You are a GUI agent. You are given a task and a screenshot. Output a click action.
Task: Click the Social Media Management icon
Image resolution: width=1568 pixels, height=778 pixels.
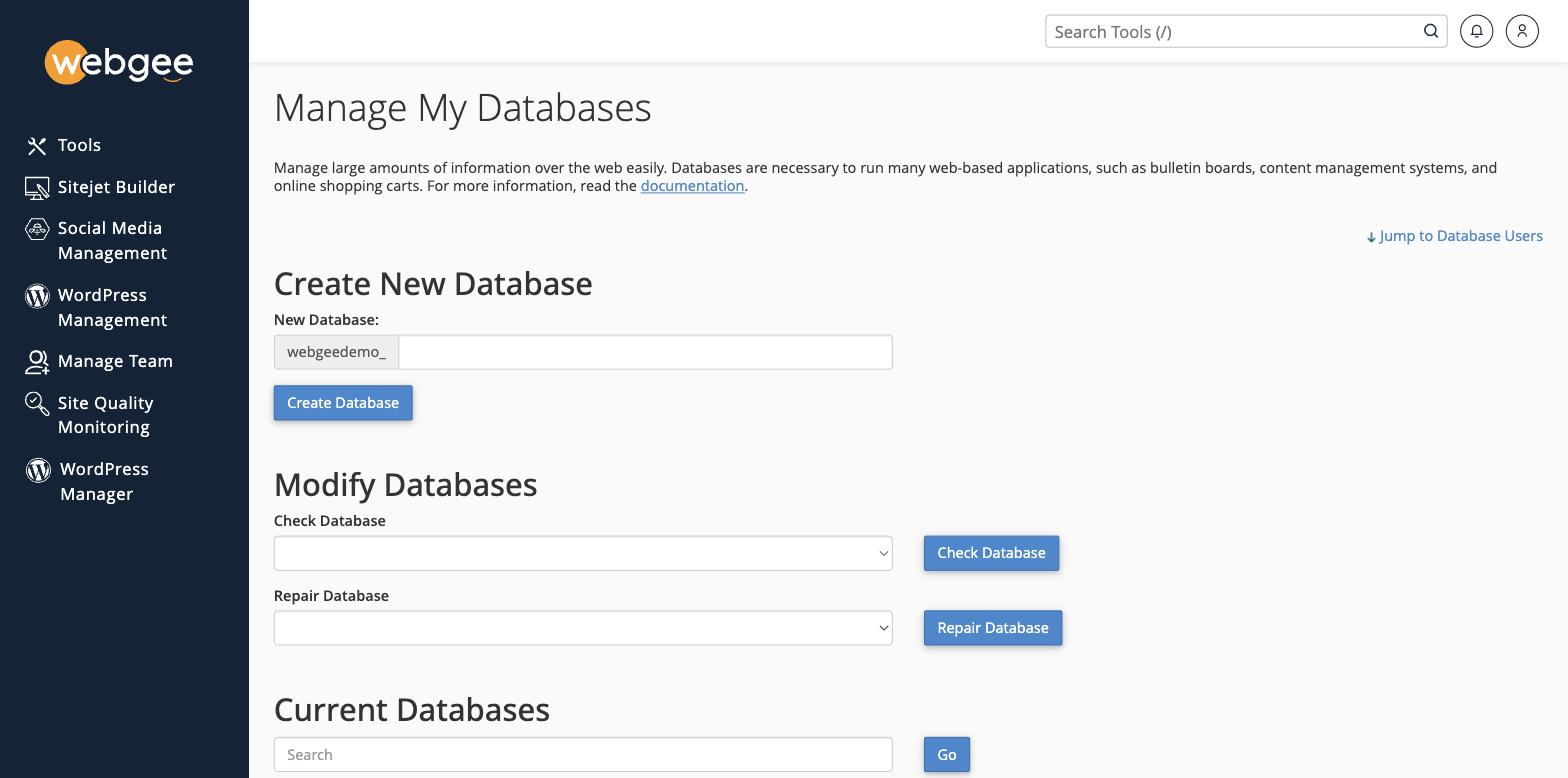click(37, 229)
